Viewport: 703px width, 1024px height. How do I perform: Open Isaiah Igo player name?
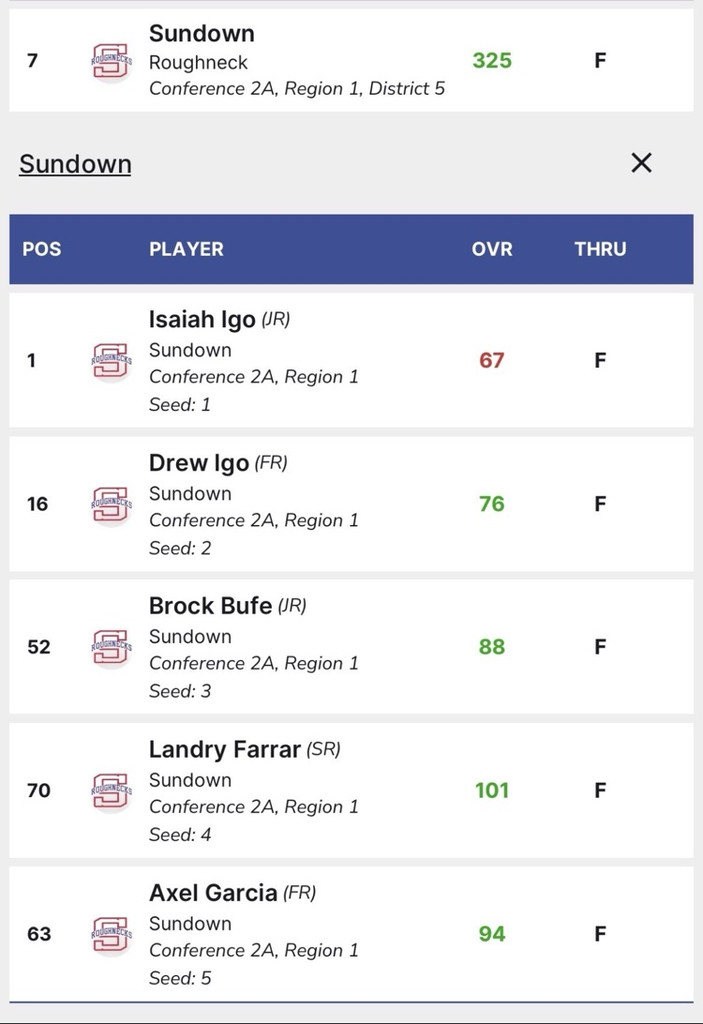coord(202,320)
